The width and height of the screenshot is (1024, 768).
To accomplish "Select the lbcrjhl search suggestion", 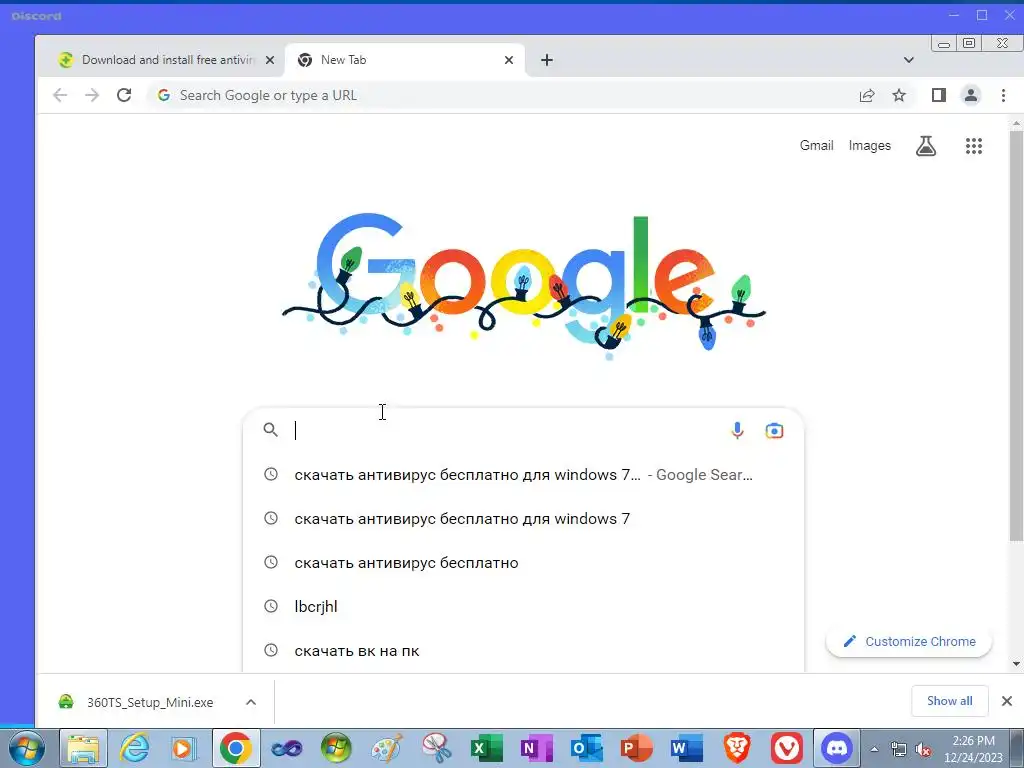I will (522, 606).
